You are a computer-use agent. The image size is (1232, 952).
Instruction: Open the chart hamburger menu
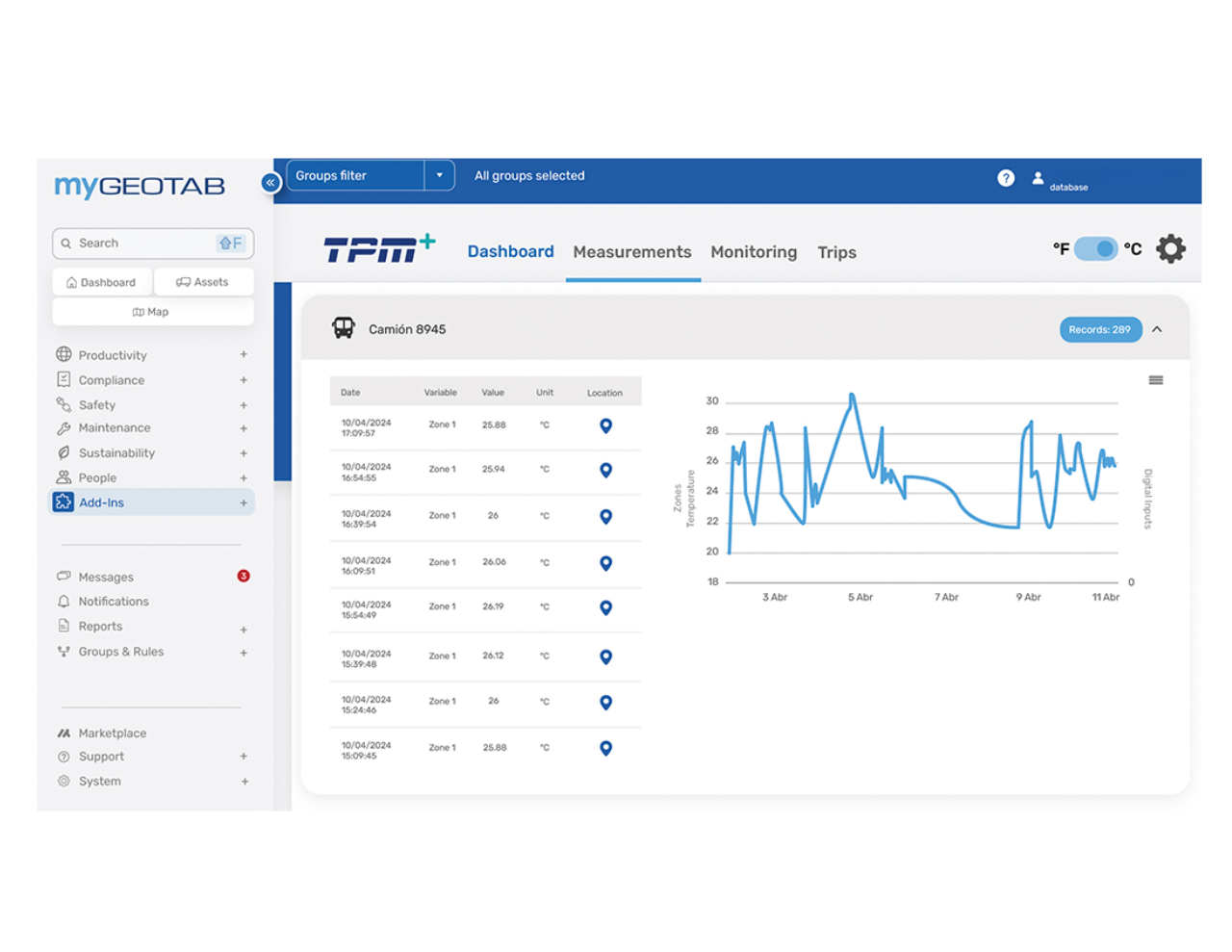pos(1156,380)
